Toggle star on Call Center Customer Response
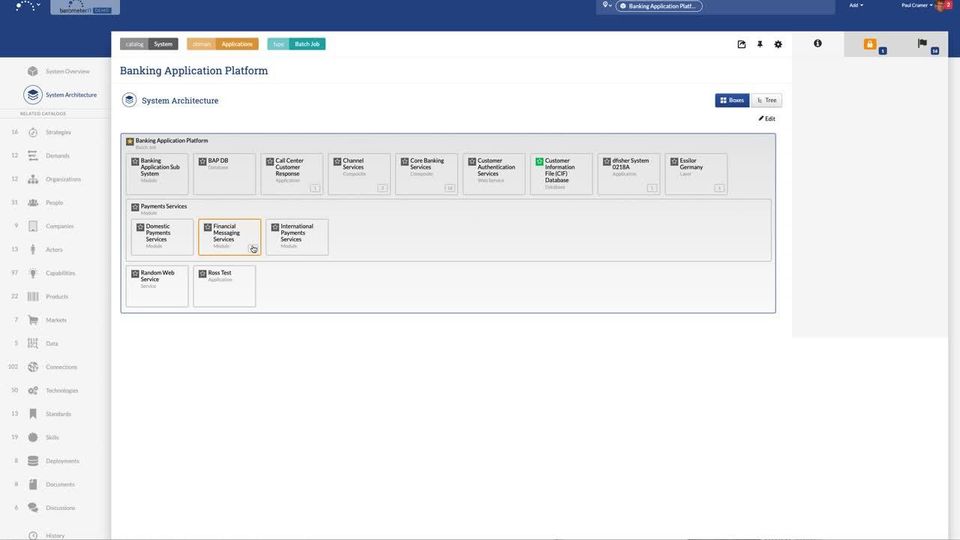This screenshot has width=960, height=540. click(x=270, y=162)
